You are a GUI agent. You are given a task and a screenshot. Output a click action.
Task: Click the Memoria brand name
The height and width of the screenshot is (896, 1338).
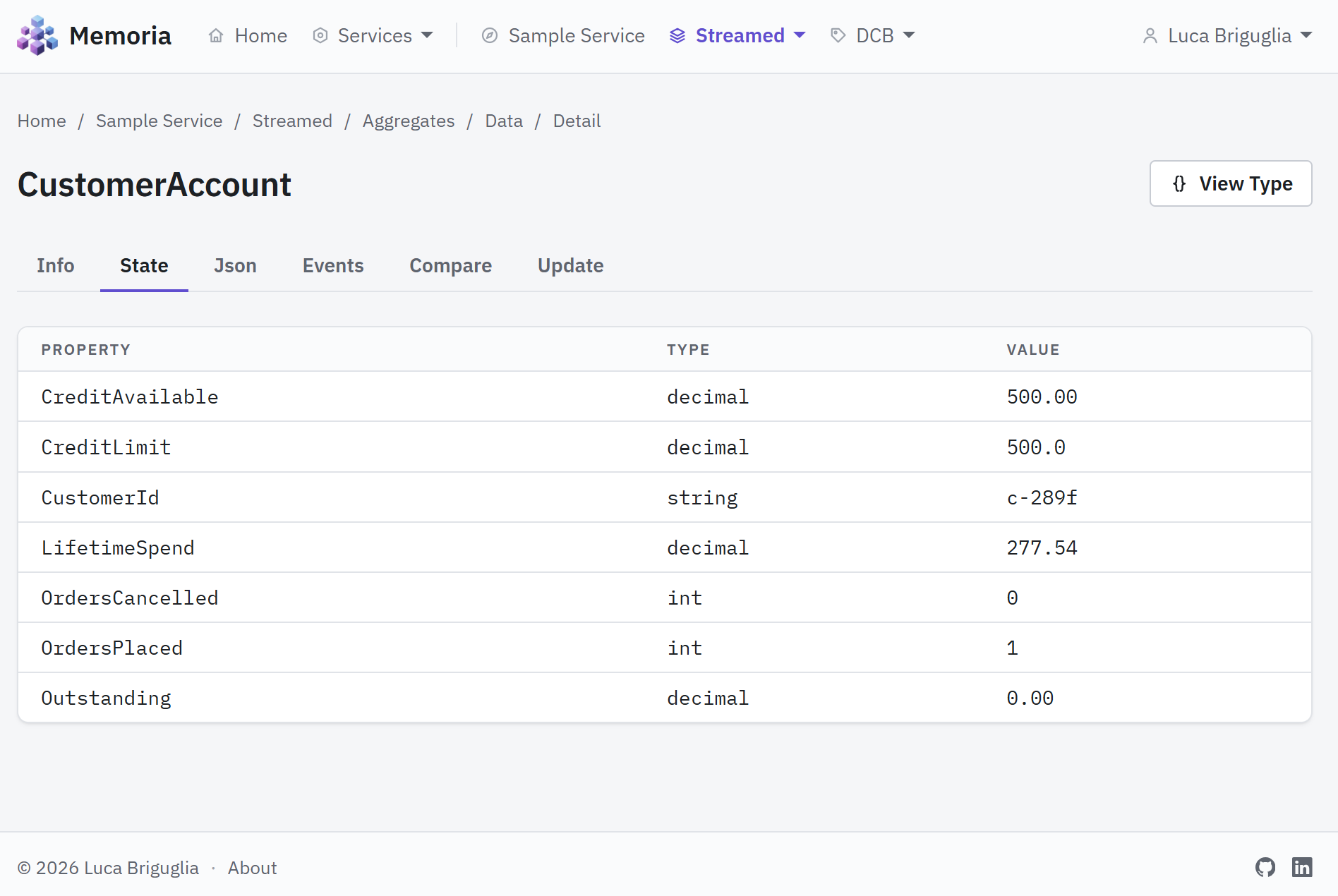pos(120,35)
